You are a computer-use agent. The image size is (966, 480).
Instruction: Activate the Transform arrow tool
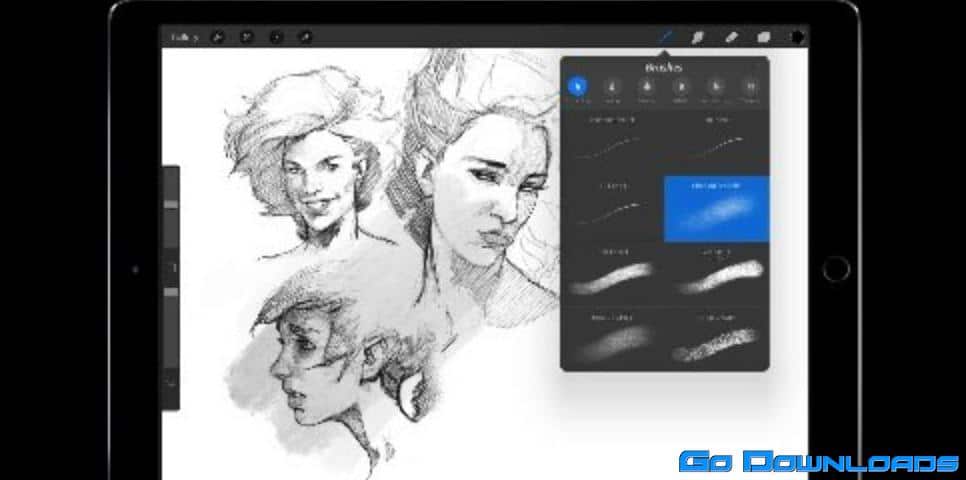click(305, 38)
